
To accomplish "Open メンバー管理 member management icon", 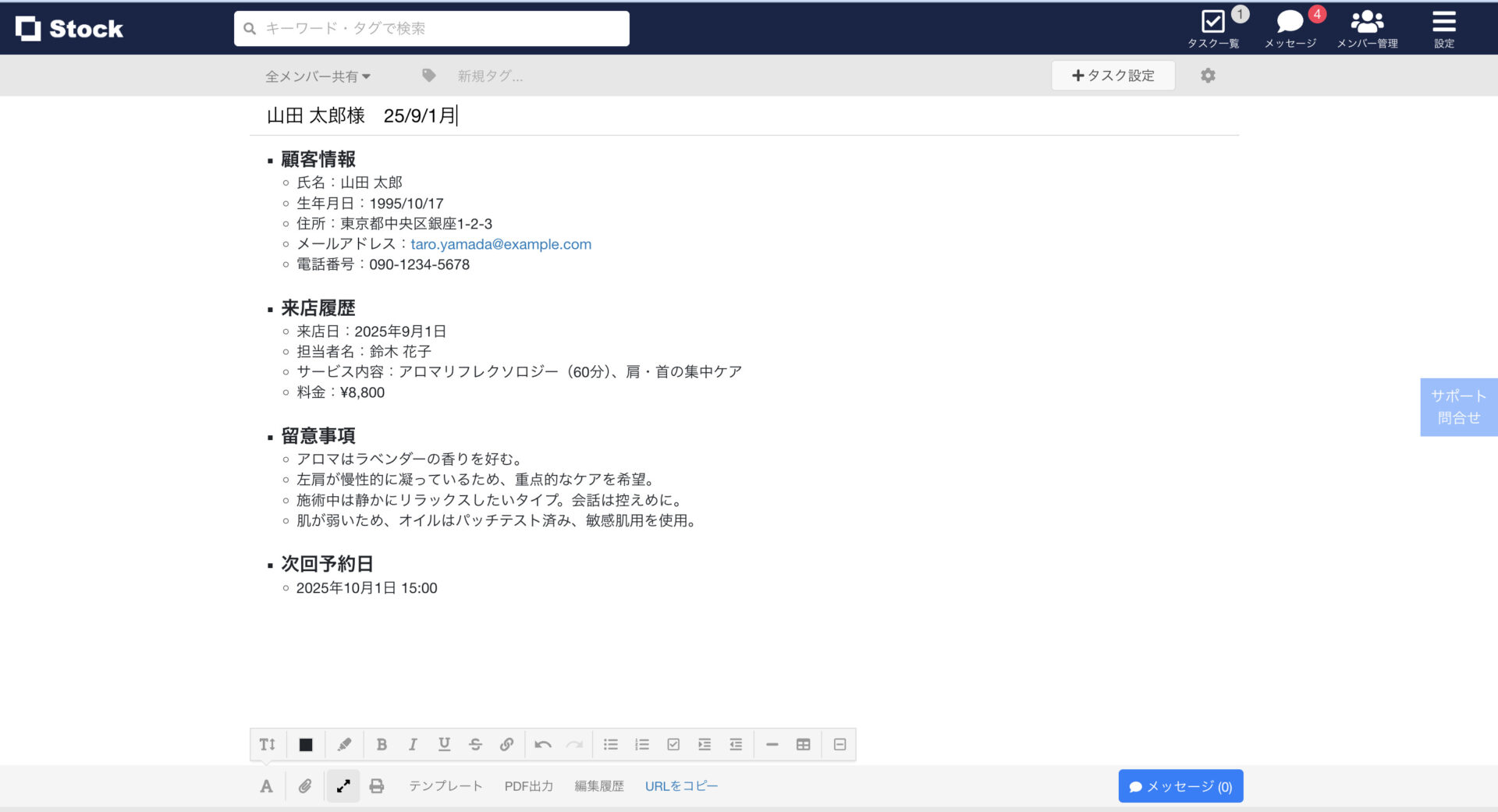I will (x=1367, y=21).
